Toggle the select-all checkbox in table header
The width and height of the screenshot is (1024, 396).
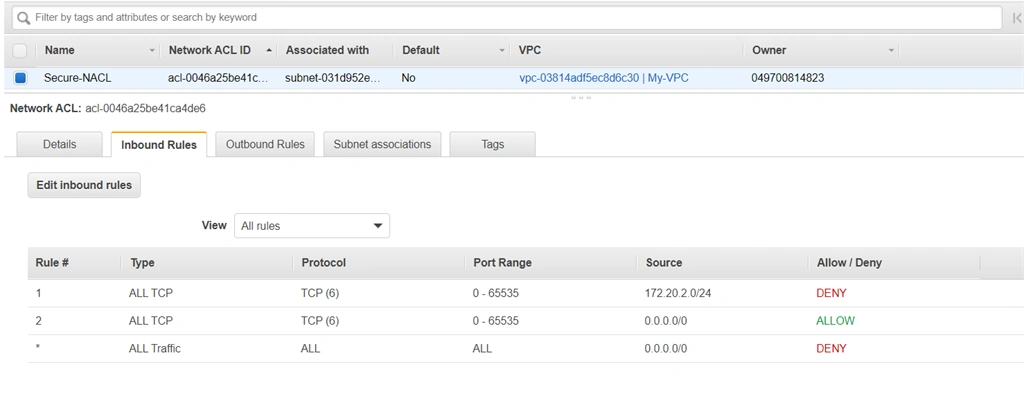[x=20, y=50]
